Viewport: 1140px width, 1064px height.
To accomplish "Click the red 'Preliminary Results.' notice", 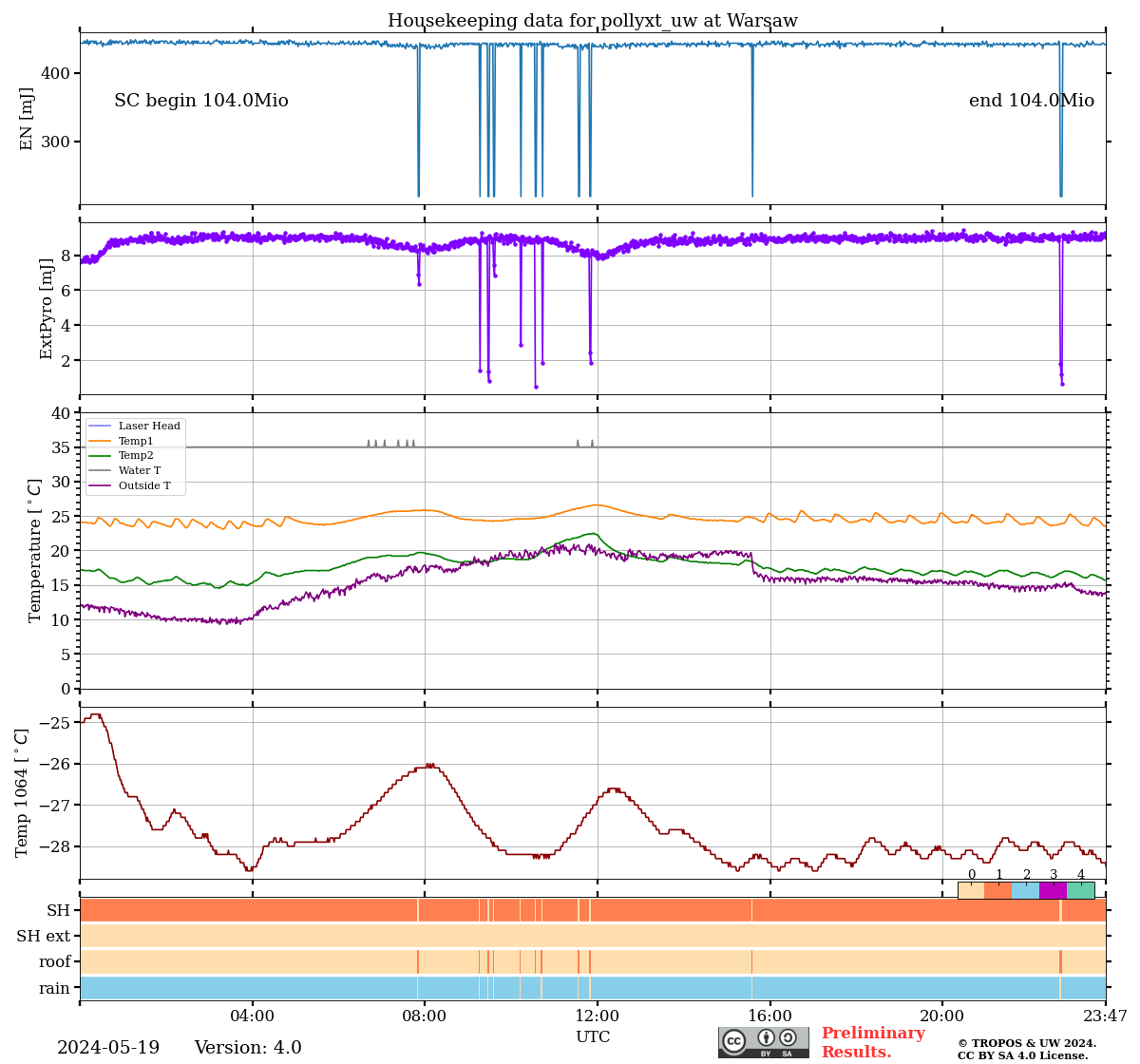I will tap(873, 1042).
